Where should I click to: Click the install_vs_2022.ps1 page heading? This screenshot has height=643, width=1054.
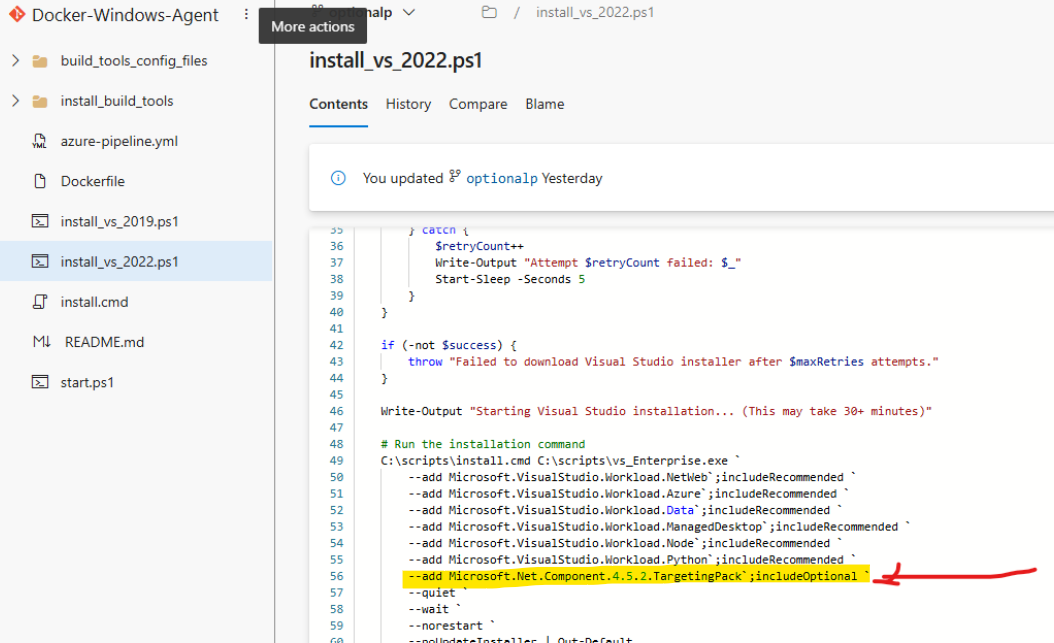pos(396,60)
